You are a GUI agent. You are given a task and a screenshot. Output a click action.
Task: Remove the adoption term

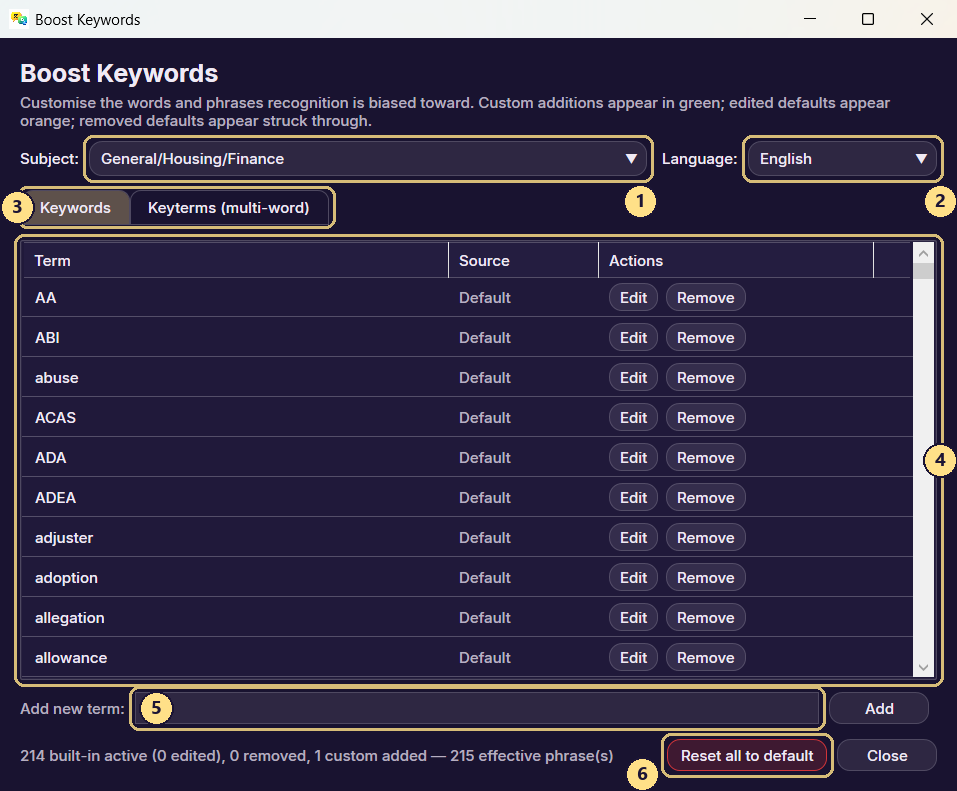pyautogui.click(x=706, y=577)
